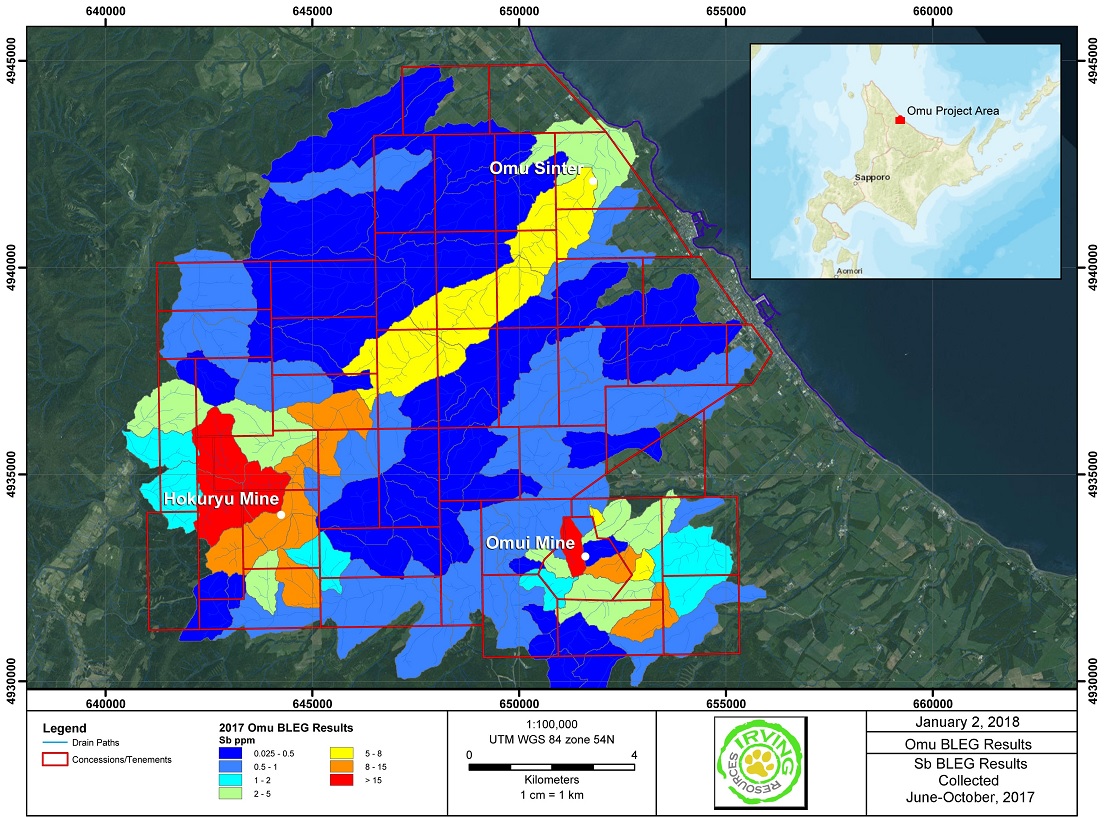Click the left axis label 4945000

(x=11, y=61)
